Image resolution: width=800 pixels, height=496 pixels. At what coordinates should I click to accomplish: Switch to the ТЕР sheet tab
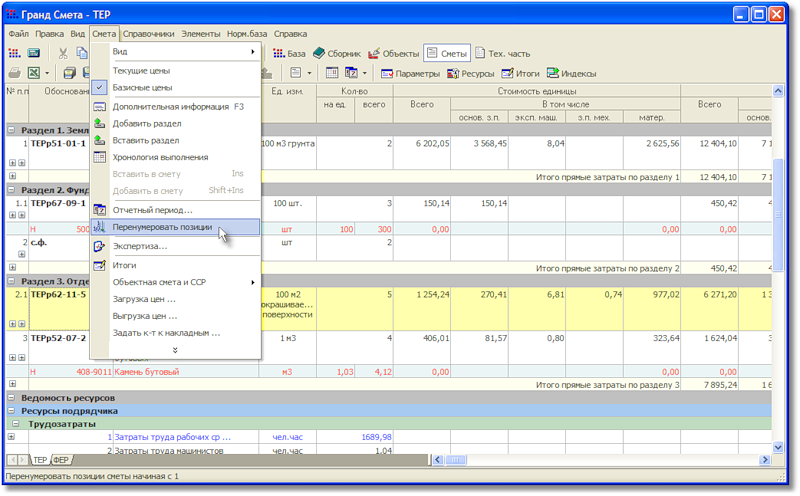pos(40,460)
